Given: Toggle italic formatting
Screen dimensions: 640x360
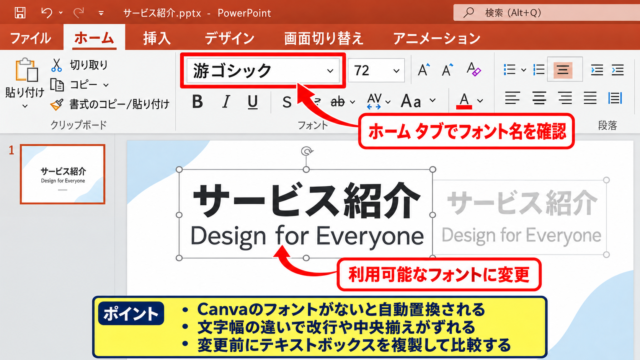Looking at the screenshot, I should 226,102.
